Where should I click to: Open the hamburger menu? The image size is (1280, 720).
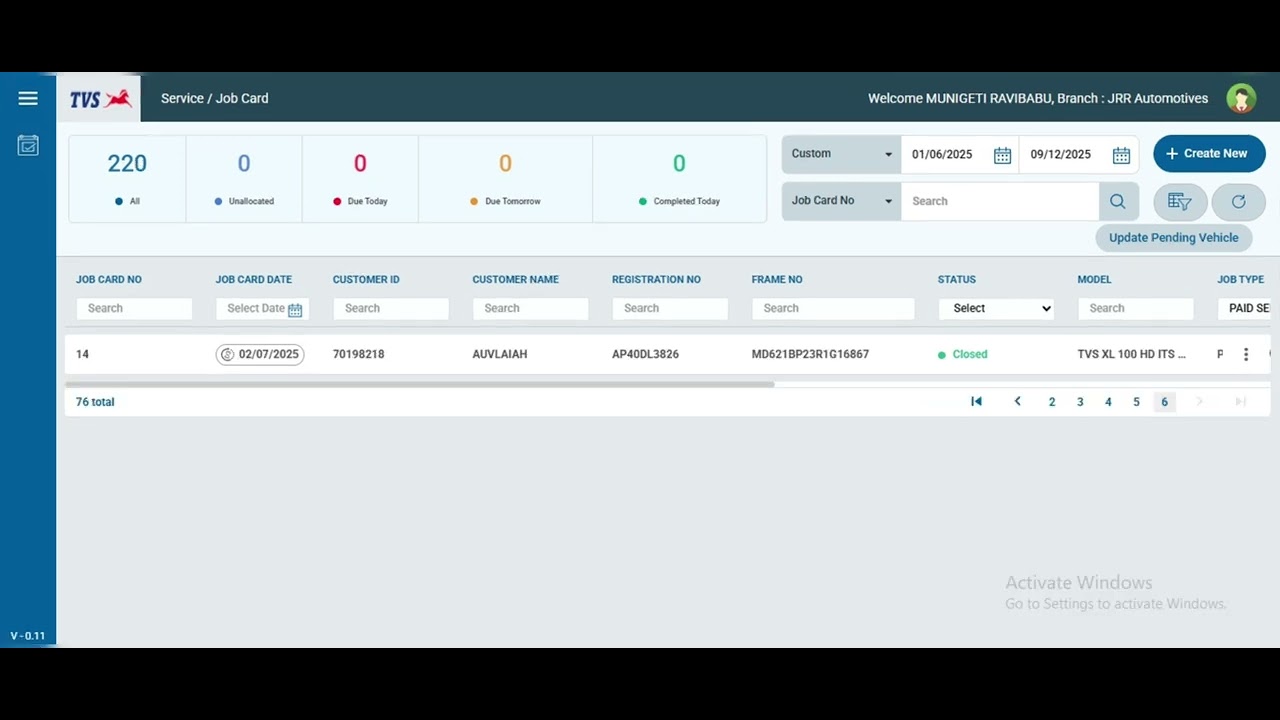tap(28, 98)
